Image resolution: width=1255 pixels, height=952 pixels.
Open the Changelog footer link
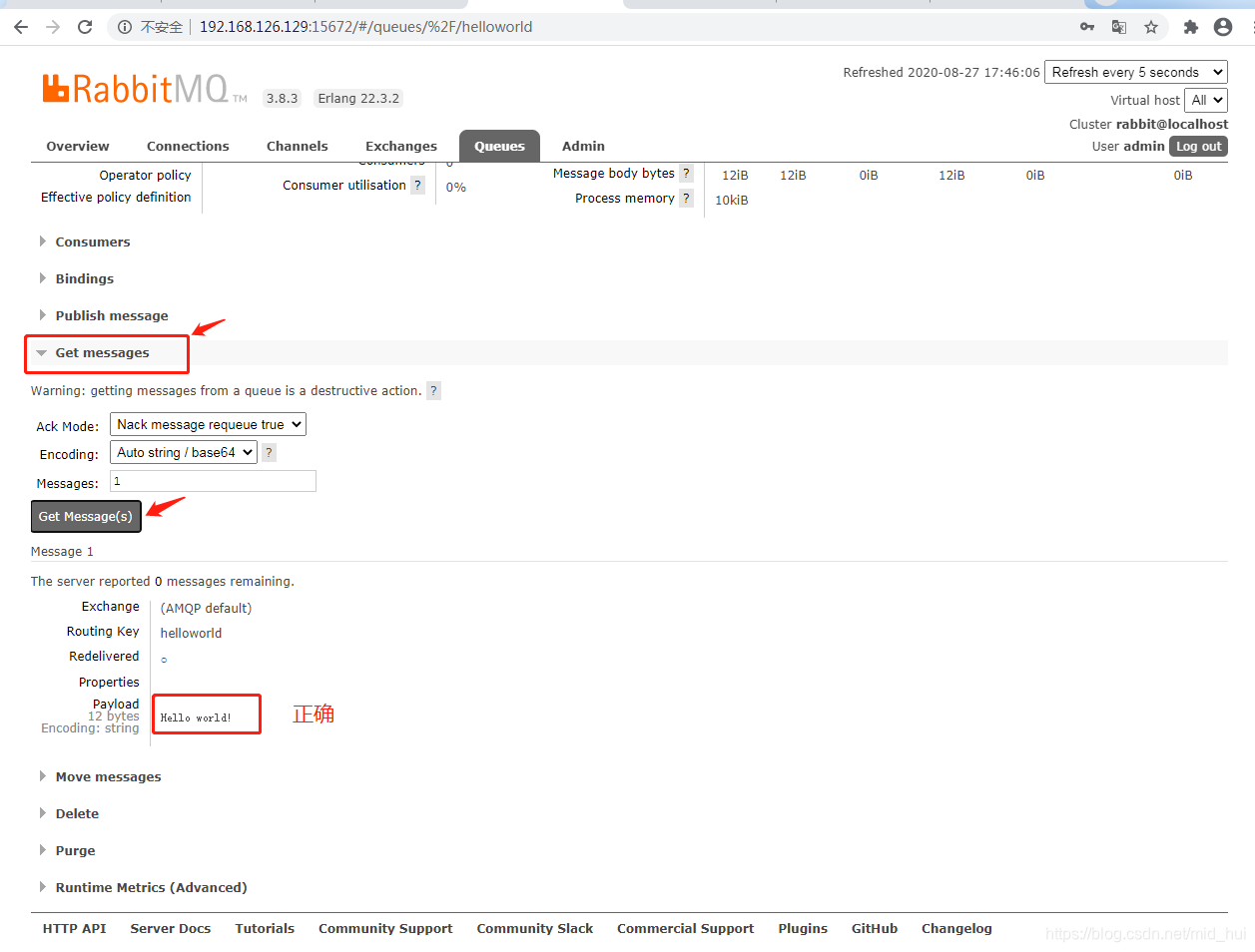pos(956,928)
